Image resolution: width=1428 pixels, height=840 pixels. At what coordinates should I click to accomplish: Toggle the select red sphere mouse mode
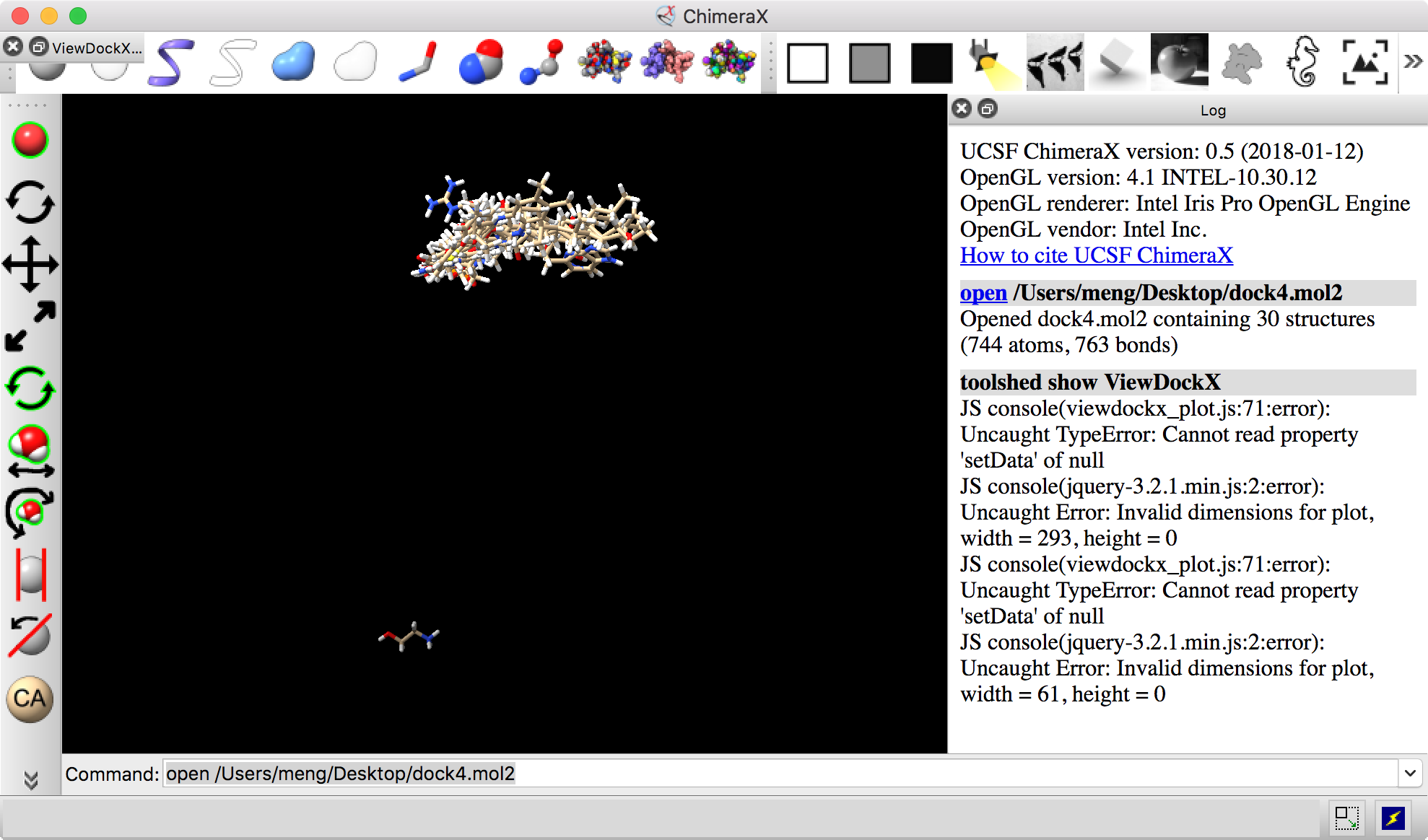click(x=30, y=140)
